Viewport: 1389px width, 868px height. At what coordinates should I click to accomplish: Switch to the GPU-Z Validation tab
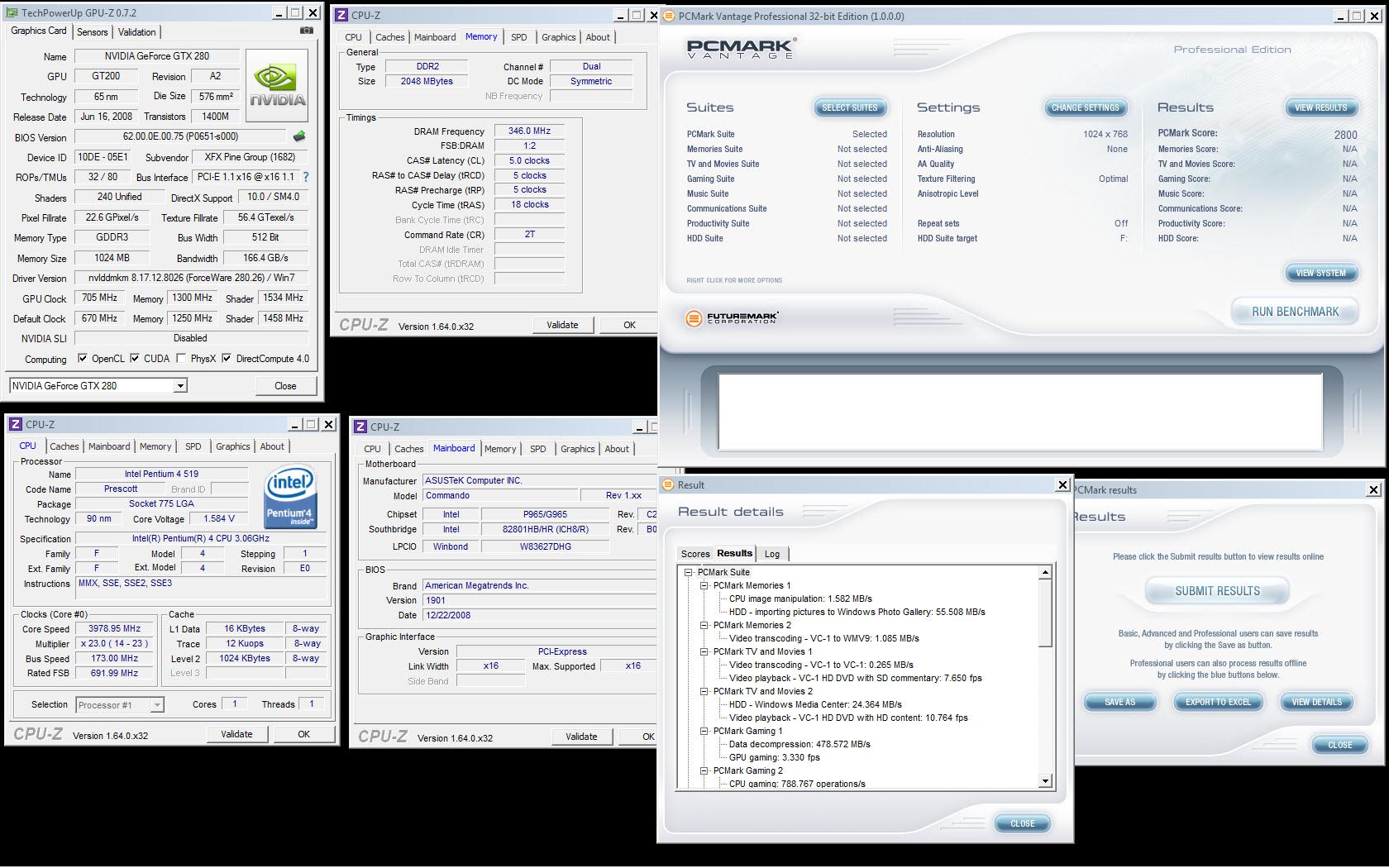click(136, 32)
